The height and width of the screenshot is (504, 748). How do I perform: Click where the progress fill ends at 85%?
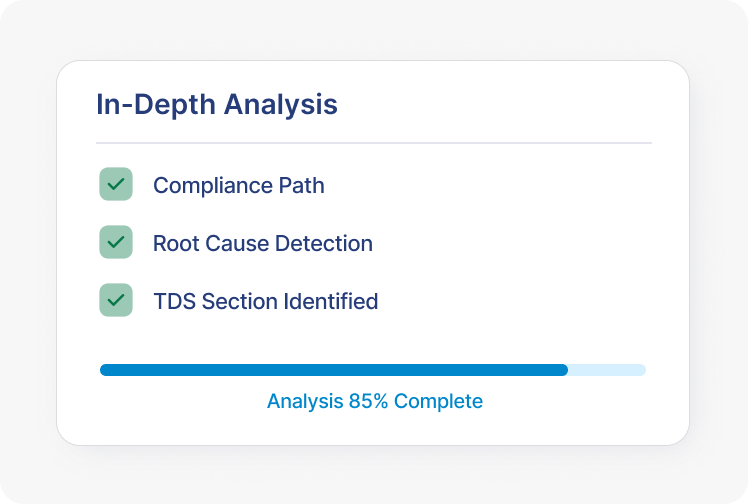point(565,370)
